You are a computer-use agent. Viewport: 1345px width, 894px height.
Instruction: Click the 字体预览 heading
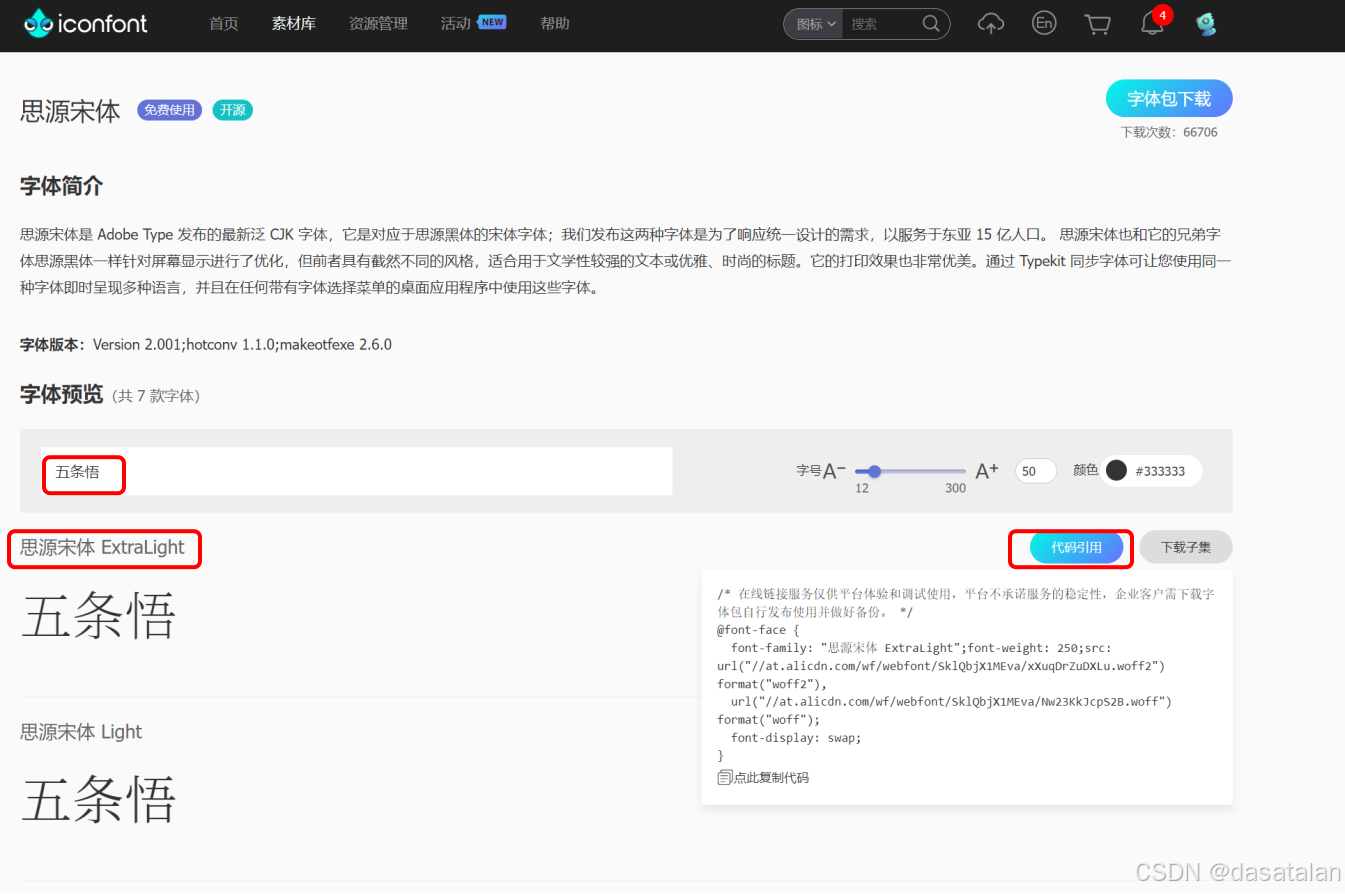(62, 394)
